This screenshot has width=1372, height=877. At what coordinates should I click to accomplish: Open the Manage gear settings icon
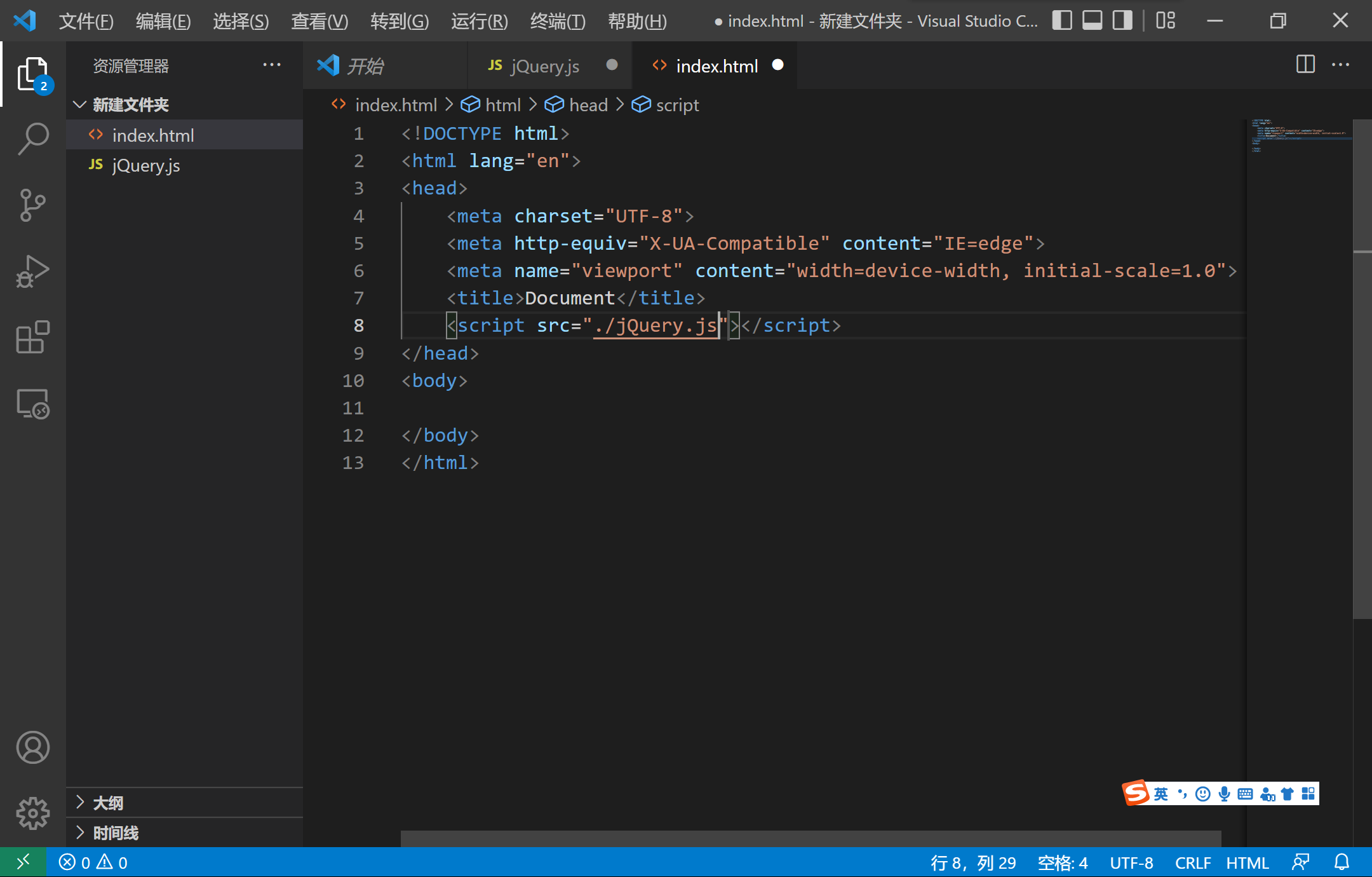[32, 813]
